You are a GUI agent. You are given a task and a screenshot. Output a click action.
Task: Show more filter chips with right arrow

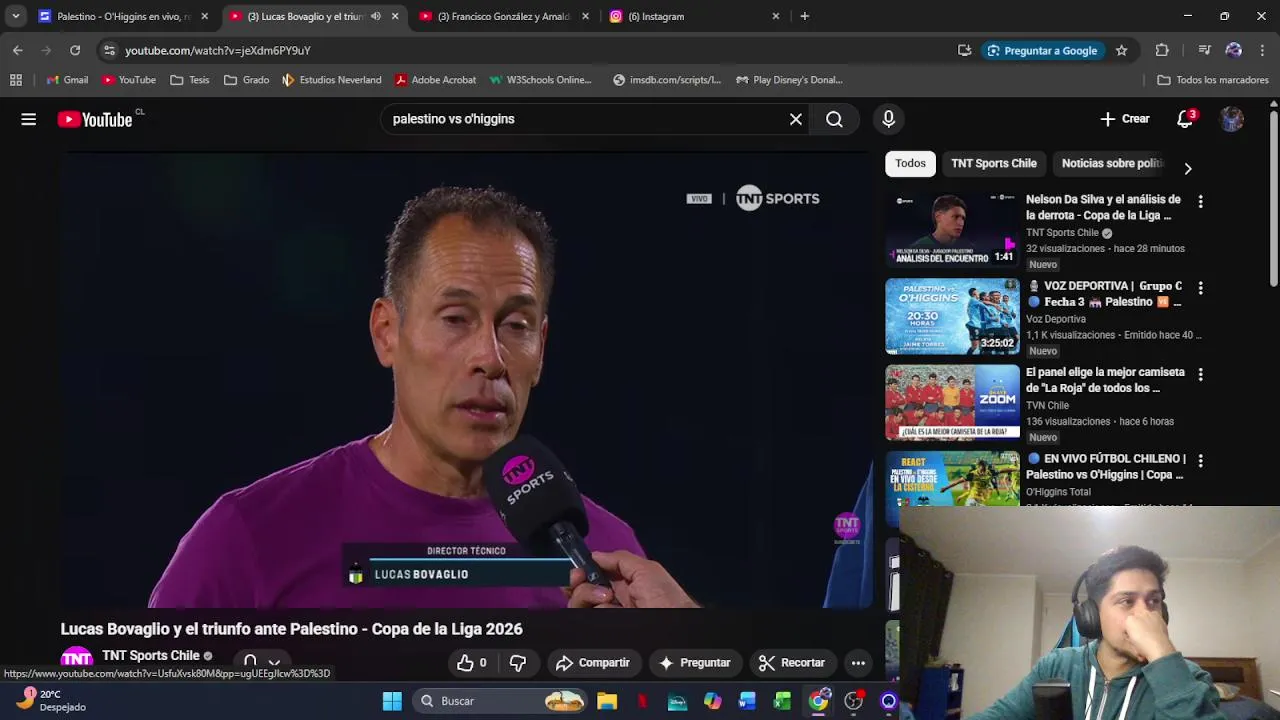click(x=1187, y=168)
